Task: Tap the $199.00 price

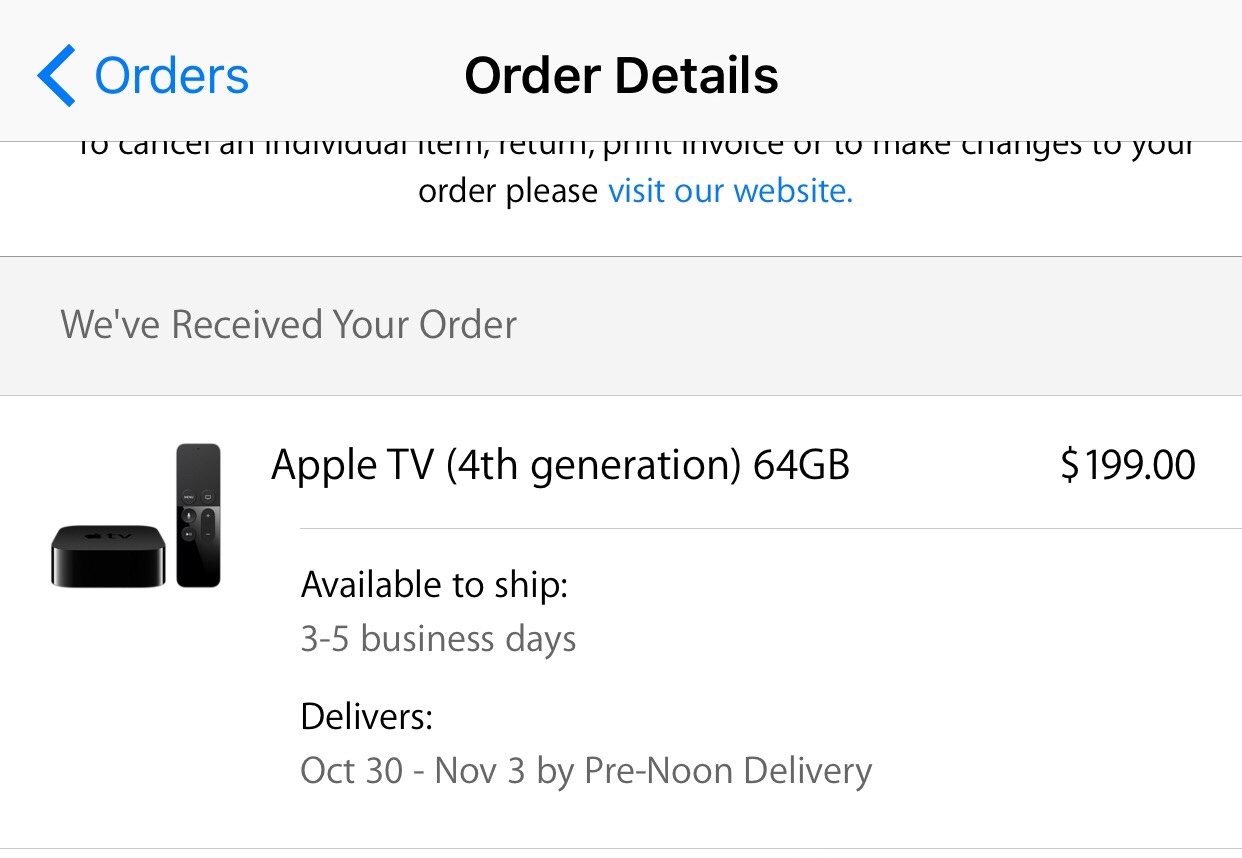Action: 1127,465
